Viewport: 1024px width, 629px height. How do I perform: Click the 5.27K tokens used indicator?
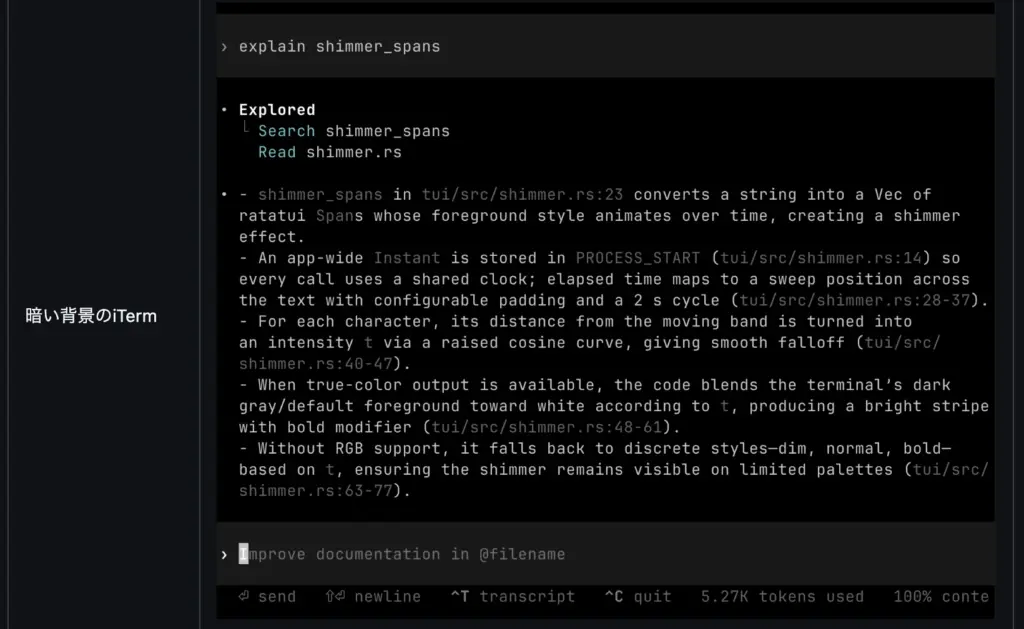tap(782, 597)
